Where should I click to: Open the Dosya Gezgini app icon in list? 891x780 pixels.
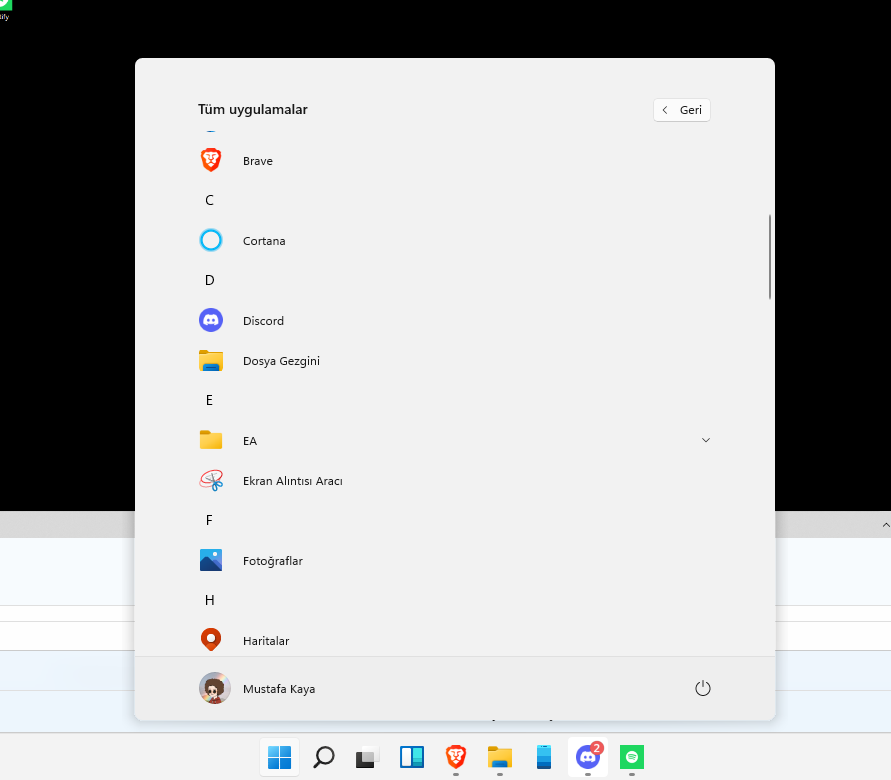click(211, 361)
